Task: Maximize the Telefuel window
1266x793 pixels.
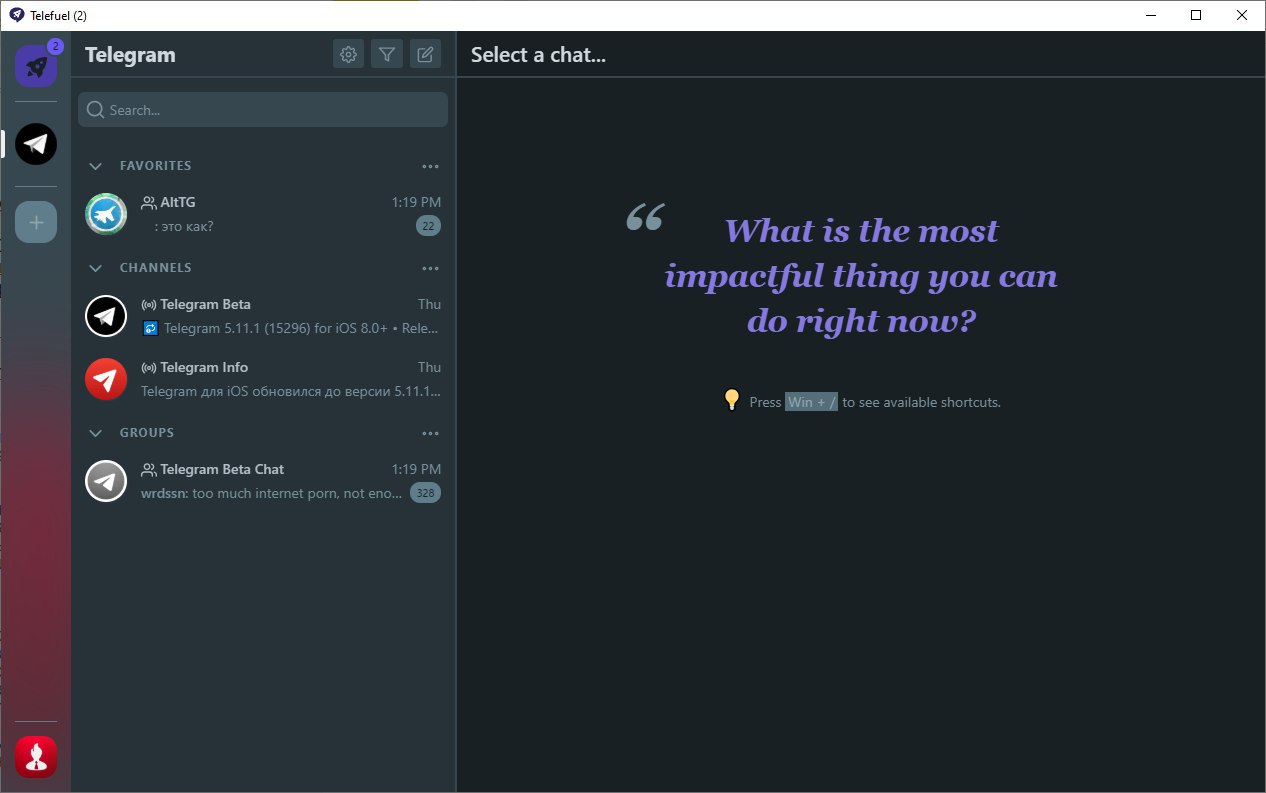Action: (x=1196, y=15)
